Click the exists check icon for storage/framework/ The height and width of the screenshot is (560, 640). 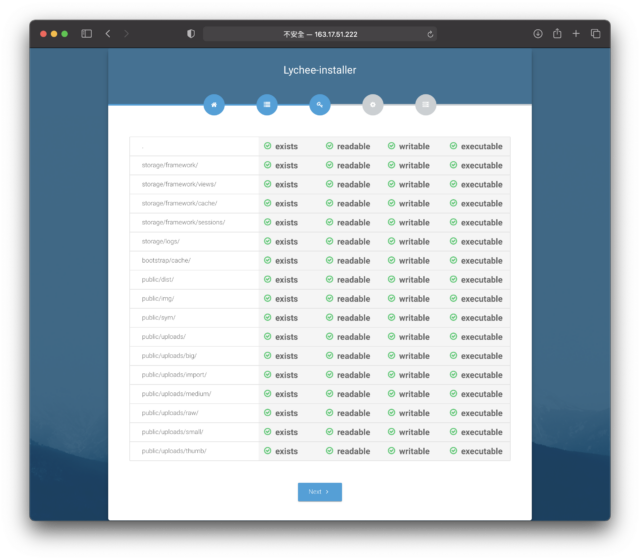click(267, 165)
